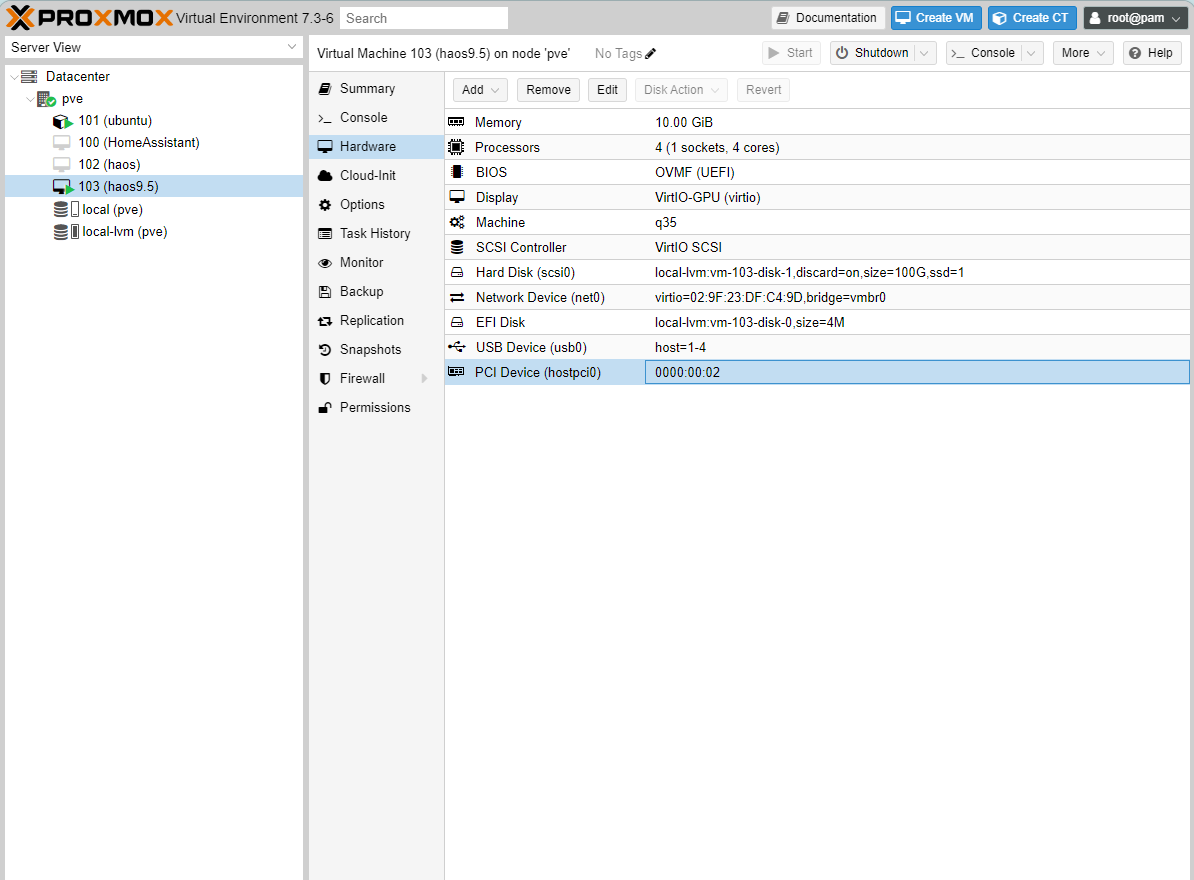
Task: Select the Snapshots sidebar icon
Action: (327, 349)
